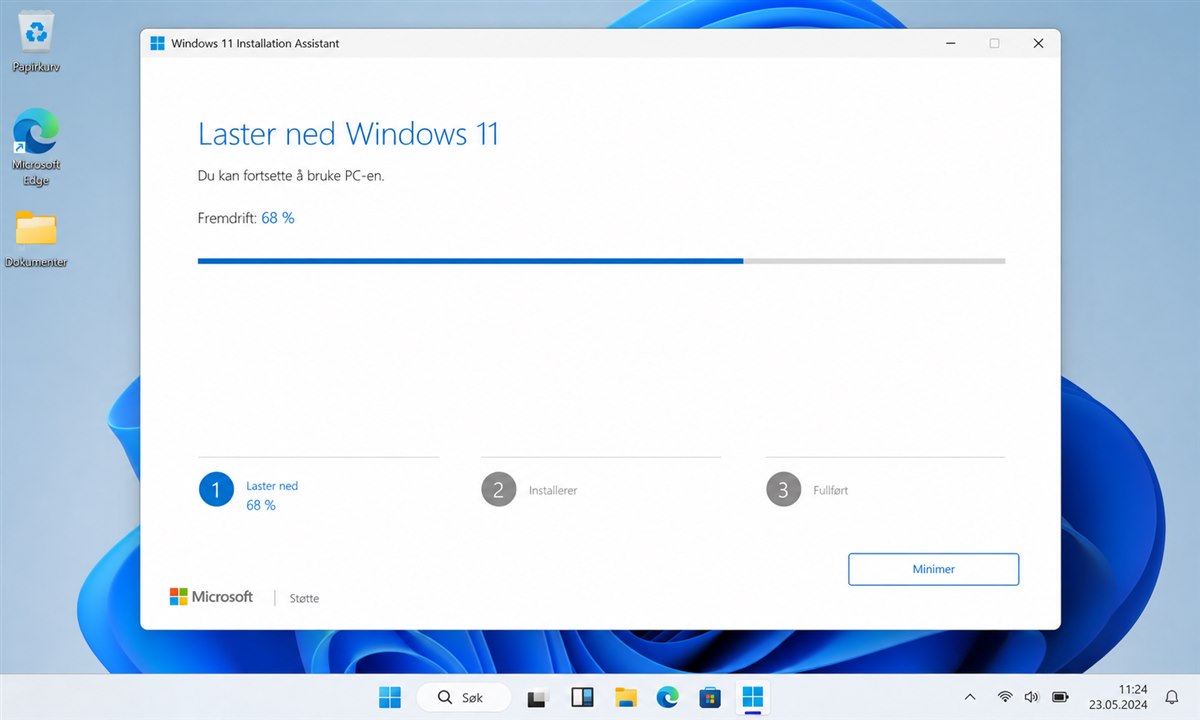This screenshot has height=720, width=1200.
Task: Click the 'Fremdrift: 68 %' text
Action: 246,218
